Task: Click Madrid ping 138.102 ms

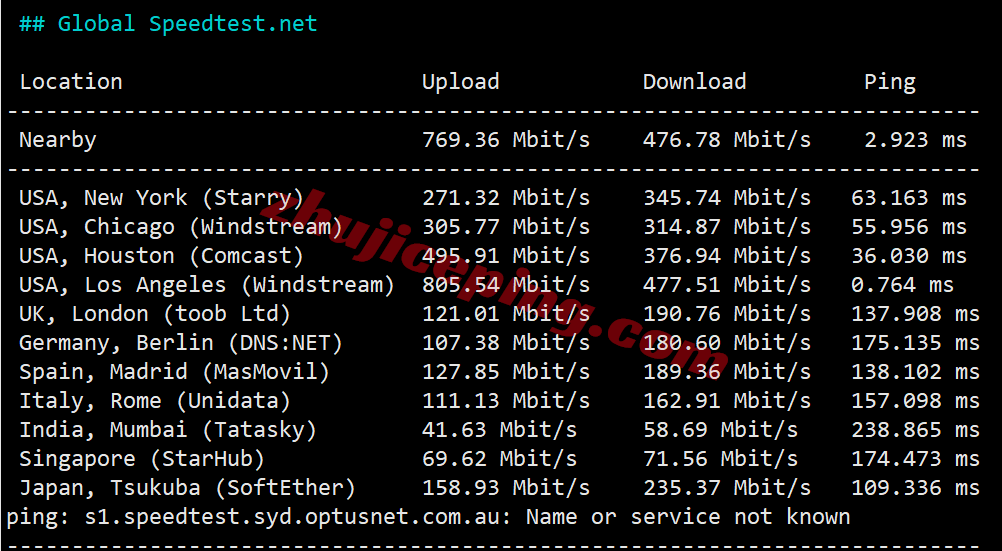Action: pos(916,372)
